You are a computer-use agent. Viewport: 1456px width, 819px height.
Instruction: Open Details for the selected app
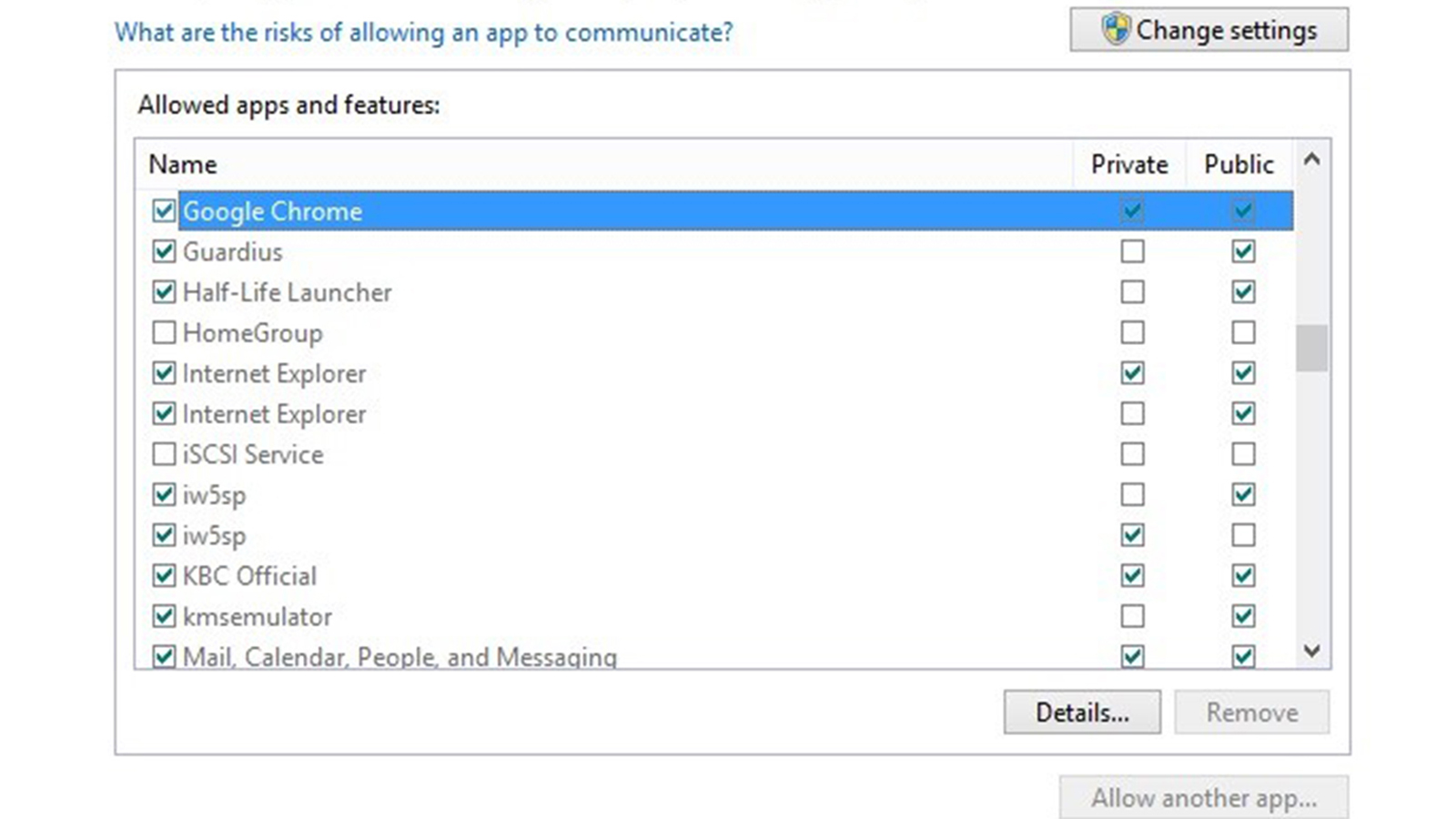click(1082, 712)
